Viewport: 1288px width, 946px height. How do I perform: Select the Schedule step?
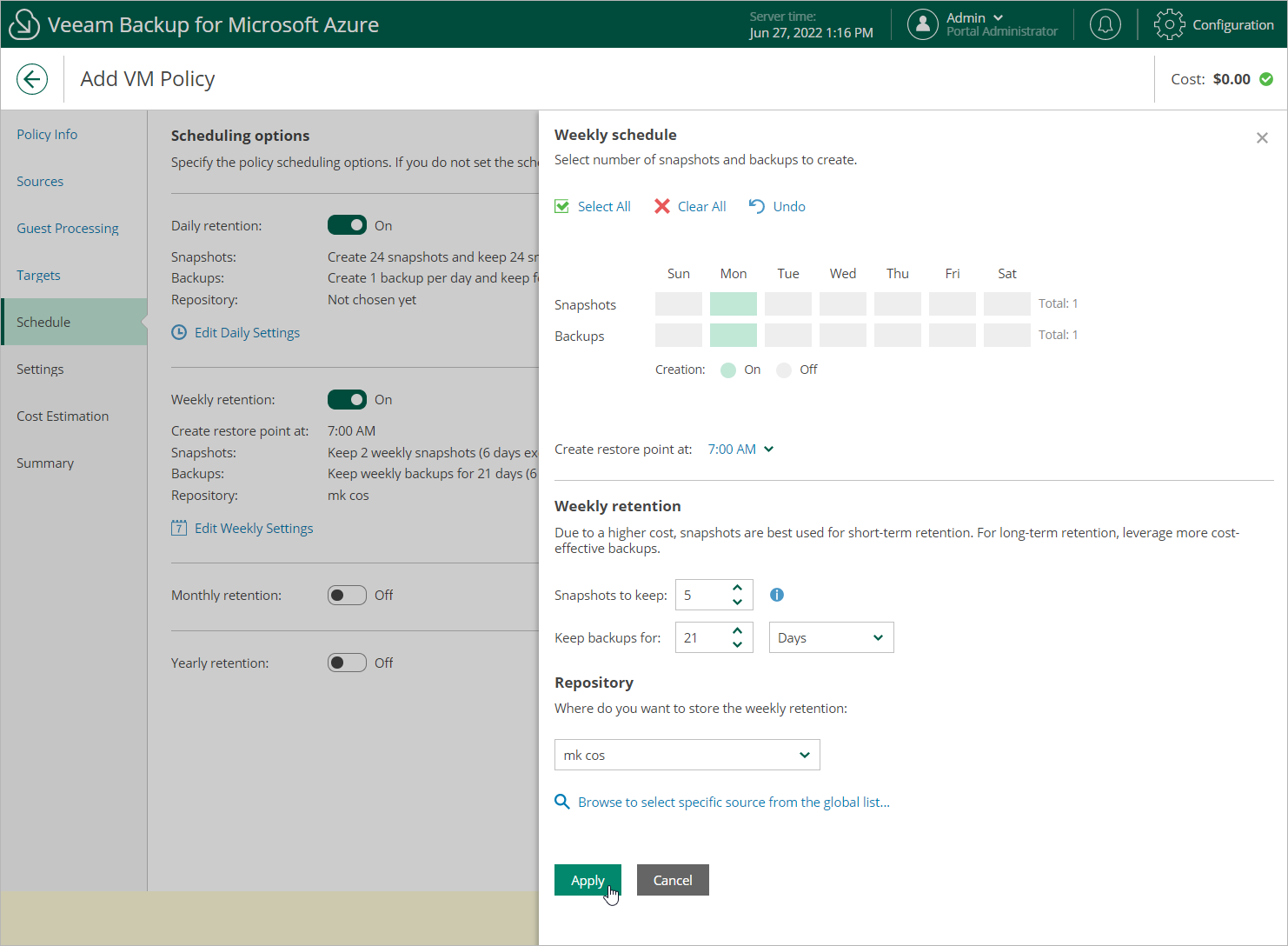pyautogui.click(x=74, y=322)
